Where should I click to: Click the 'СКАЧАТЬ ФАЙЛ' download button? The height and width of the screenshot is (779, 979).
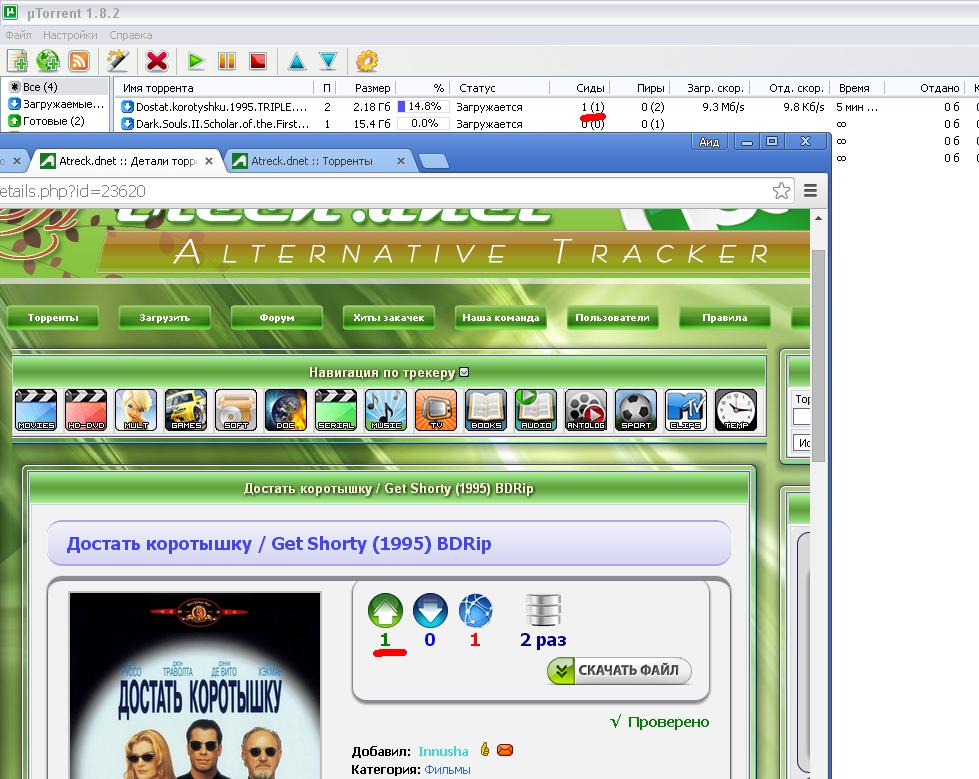click(619, 671)
